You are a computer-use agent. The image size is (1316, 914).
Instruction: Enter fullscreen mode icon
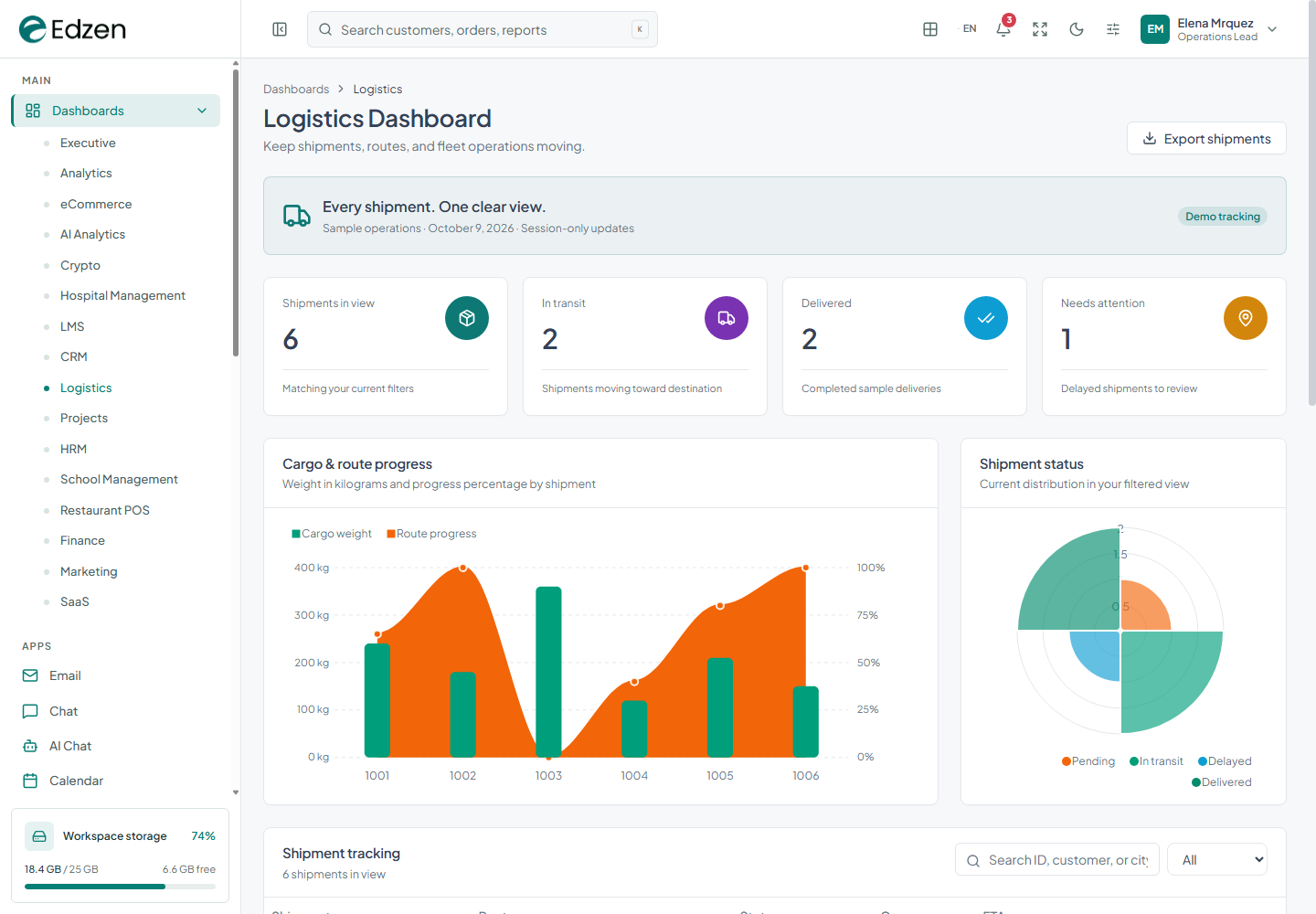1040,29
